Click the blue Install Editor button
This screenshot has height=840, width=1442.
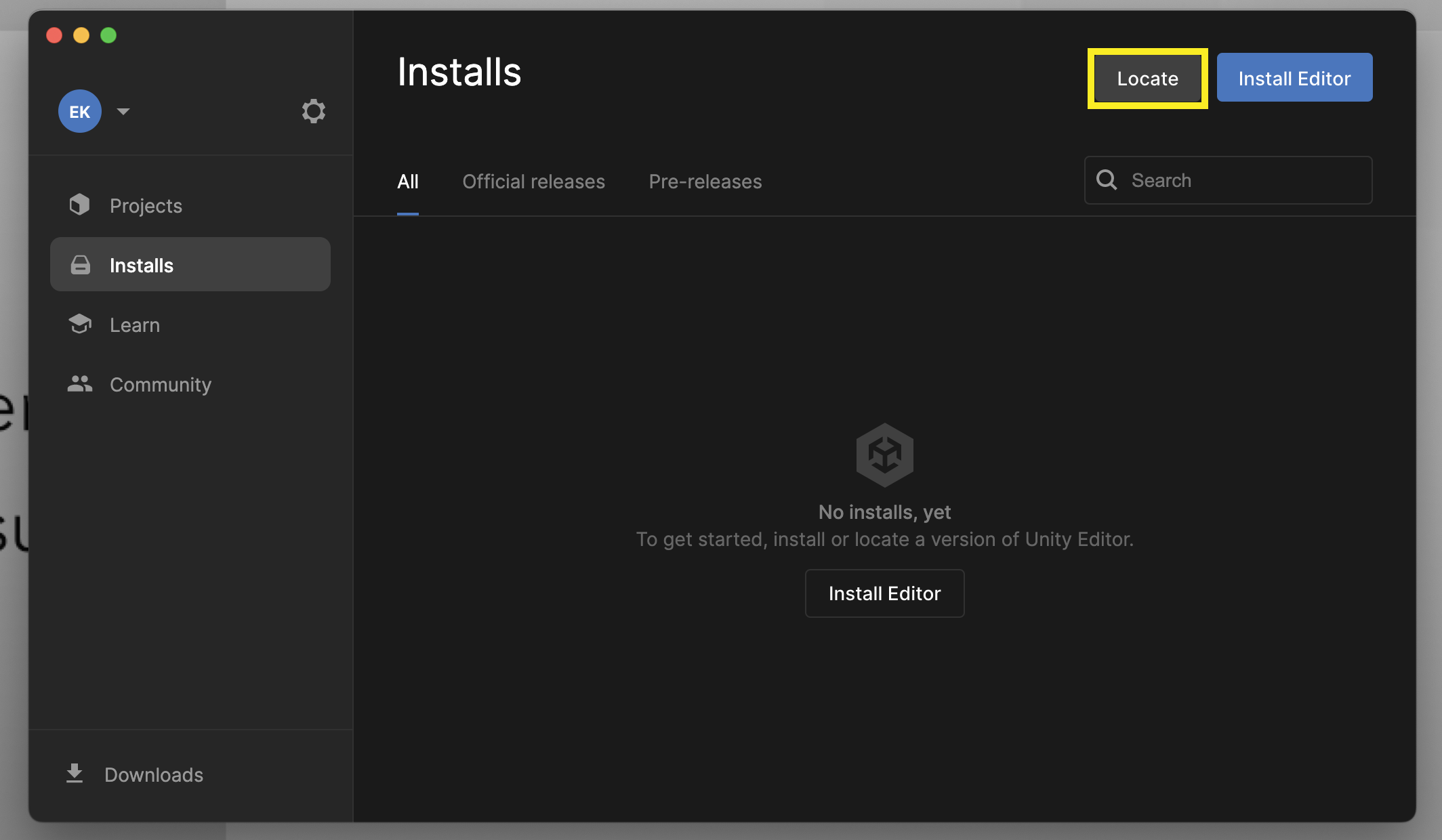1294,77
